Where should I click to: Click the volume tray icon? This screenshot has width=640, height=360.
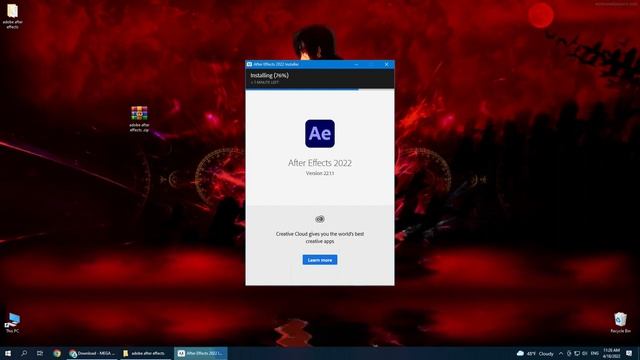pyautogui.click(x=584, y=353)
